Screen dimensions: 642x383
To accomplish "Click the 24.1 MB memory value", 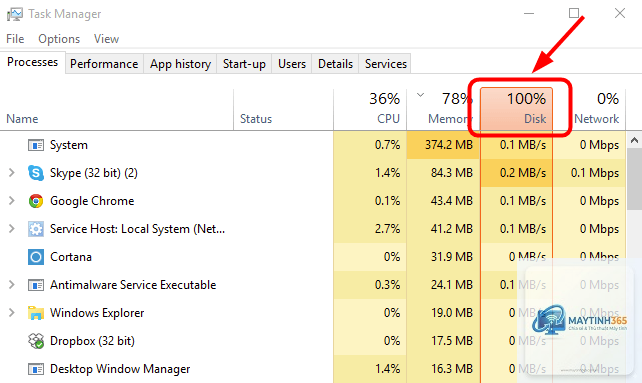I will pyautogui.click(x=452, y=285).
